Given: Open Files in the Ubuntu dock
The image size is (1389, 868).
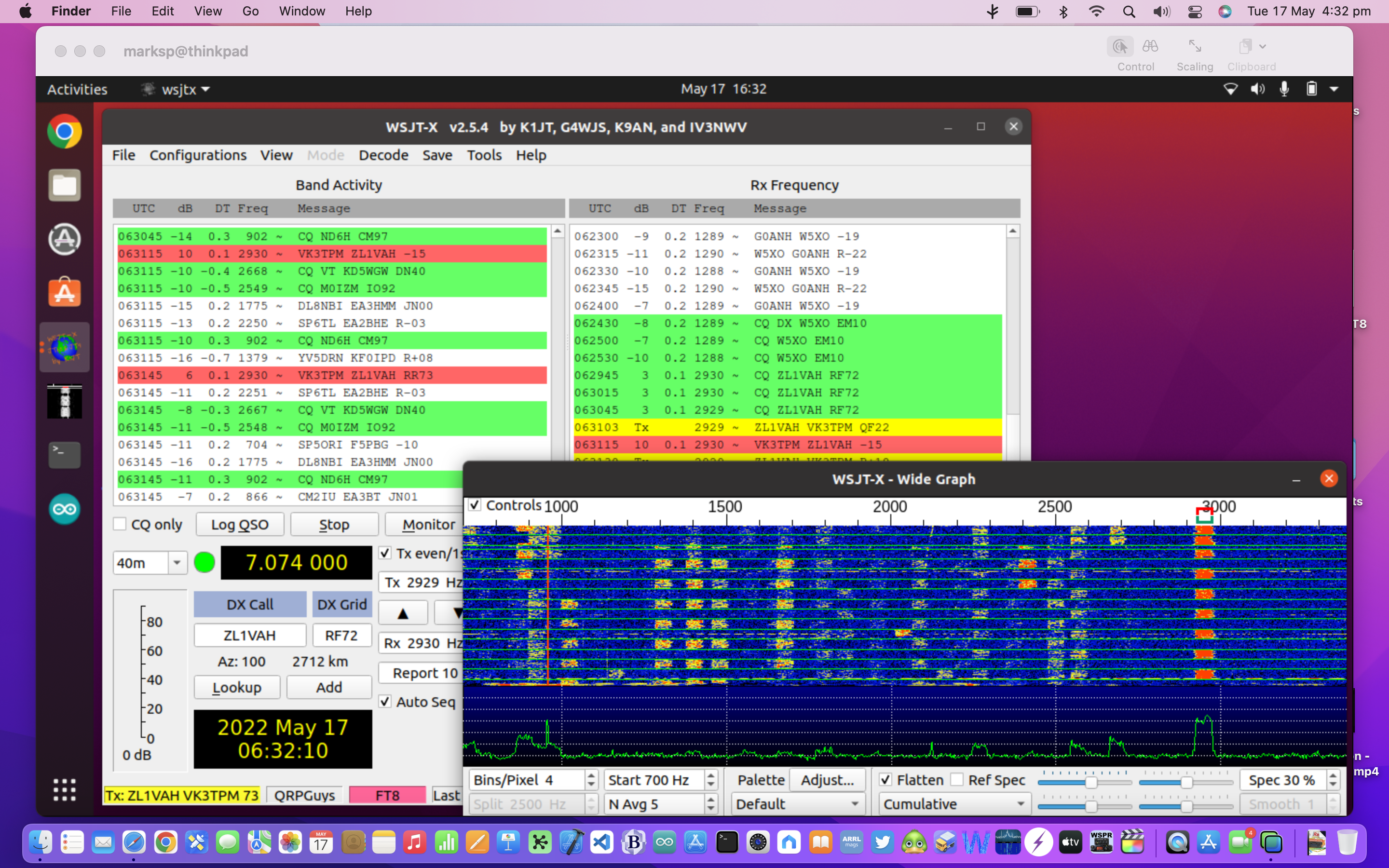Looking at the screenshot, I should 64,185.
